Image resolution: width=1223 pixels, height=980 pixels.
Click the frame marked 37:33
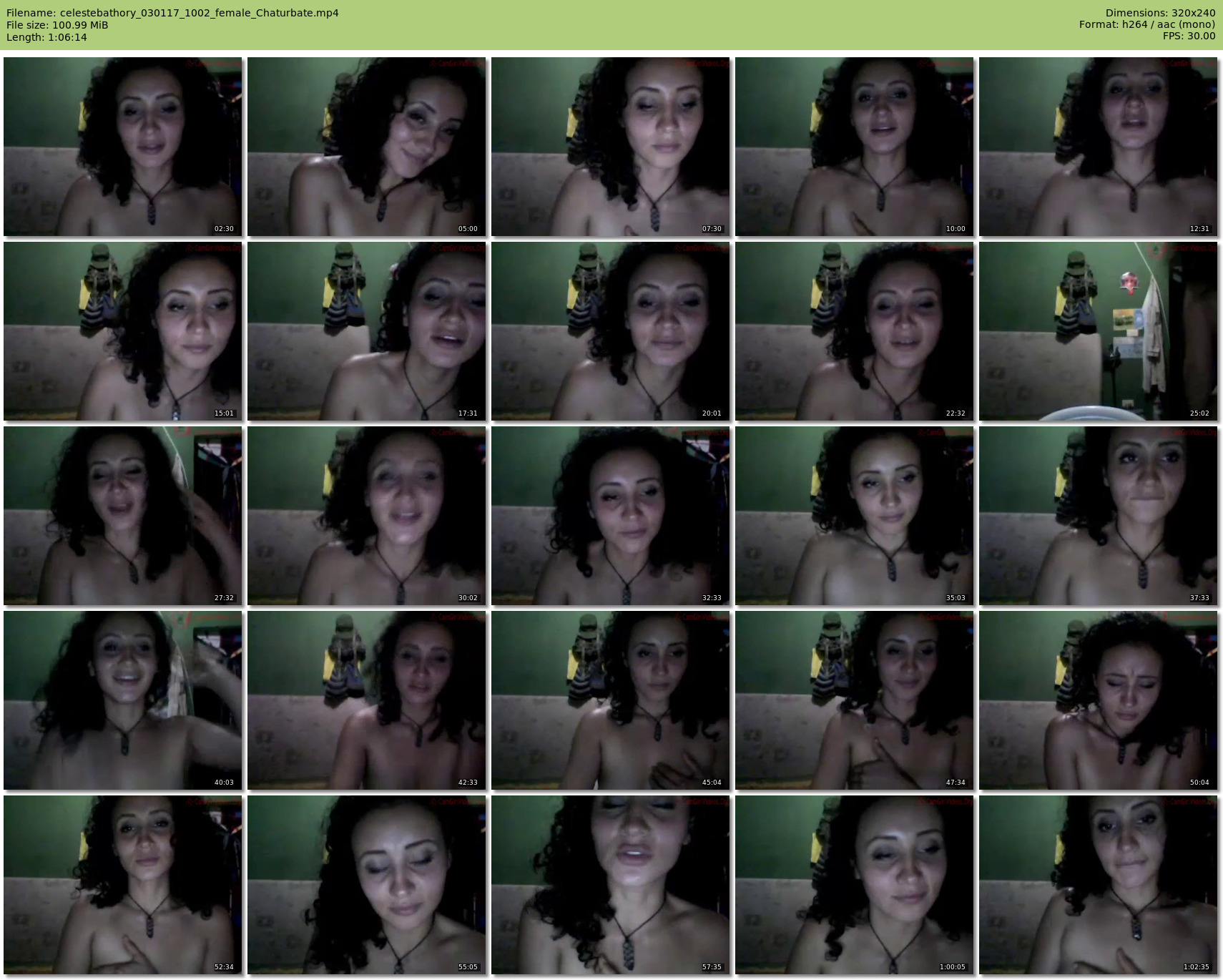(x=1099, y=516)
